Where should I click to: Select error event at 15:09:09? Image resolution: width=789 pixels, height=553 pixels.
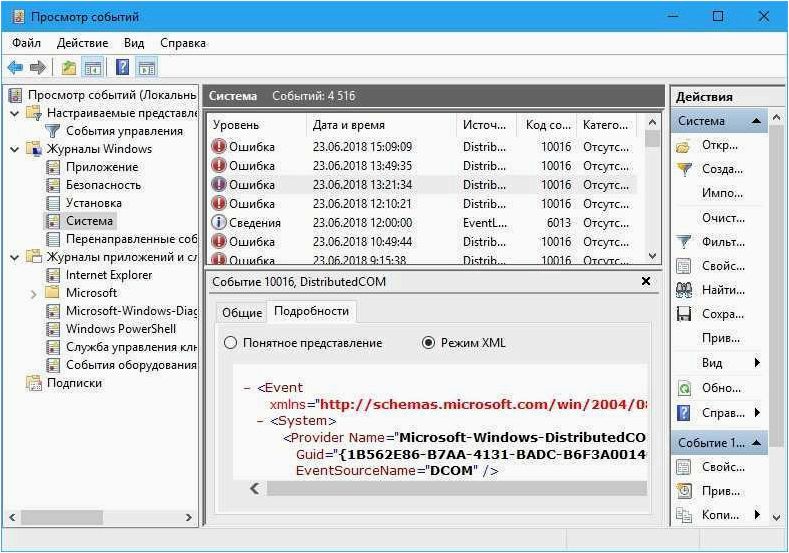[x=423, y=147]
